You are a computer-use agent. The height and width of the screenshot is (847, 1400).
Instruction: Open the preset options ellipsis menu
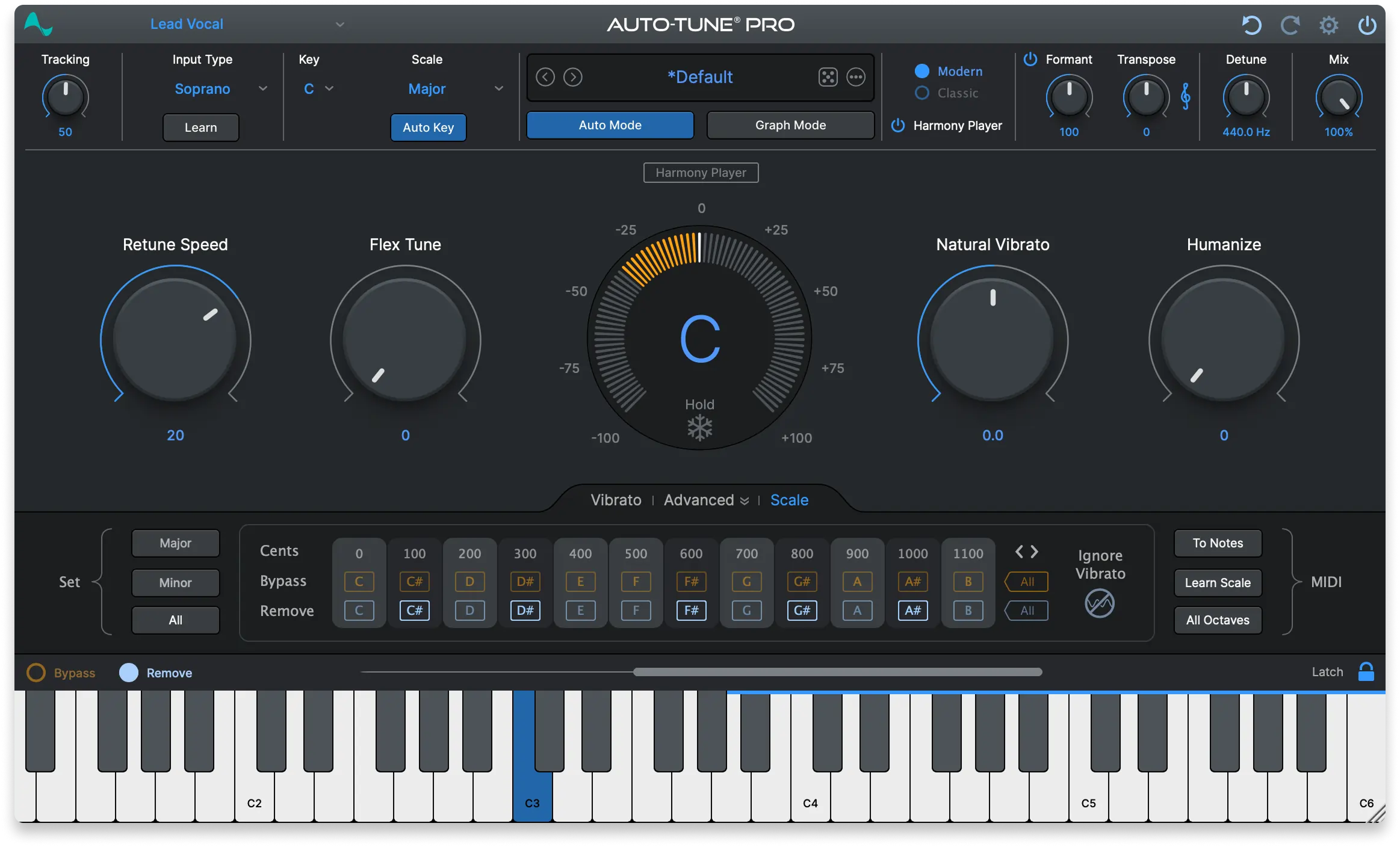pos(855,77)
